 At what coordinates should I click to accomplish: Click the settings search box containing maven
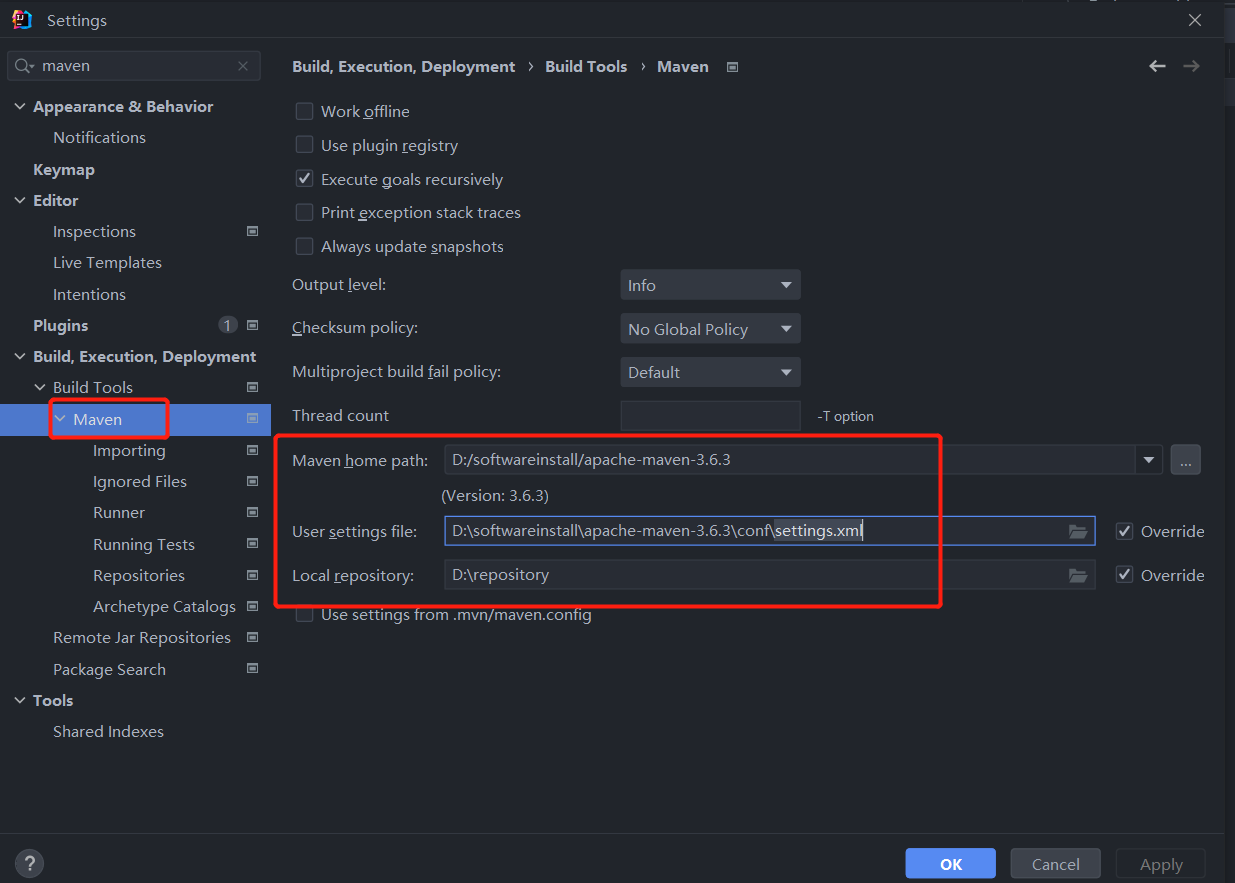click(x=134, y=66)
